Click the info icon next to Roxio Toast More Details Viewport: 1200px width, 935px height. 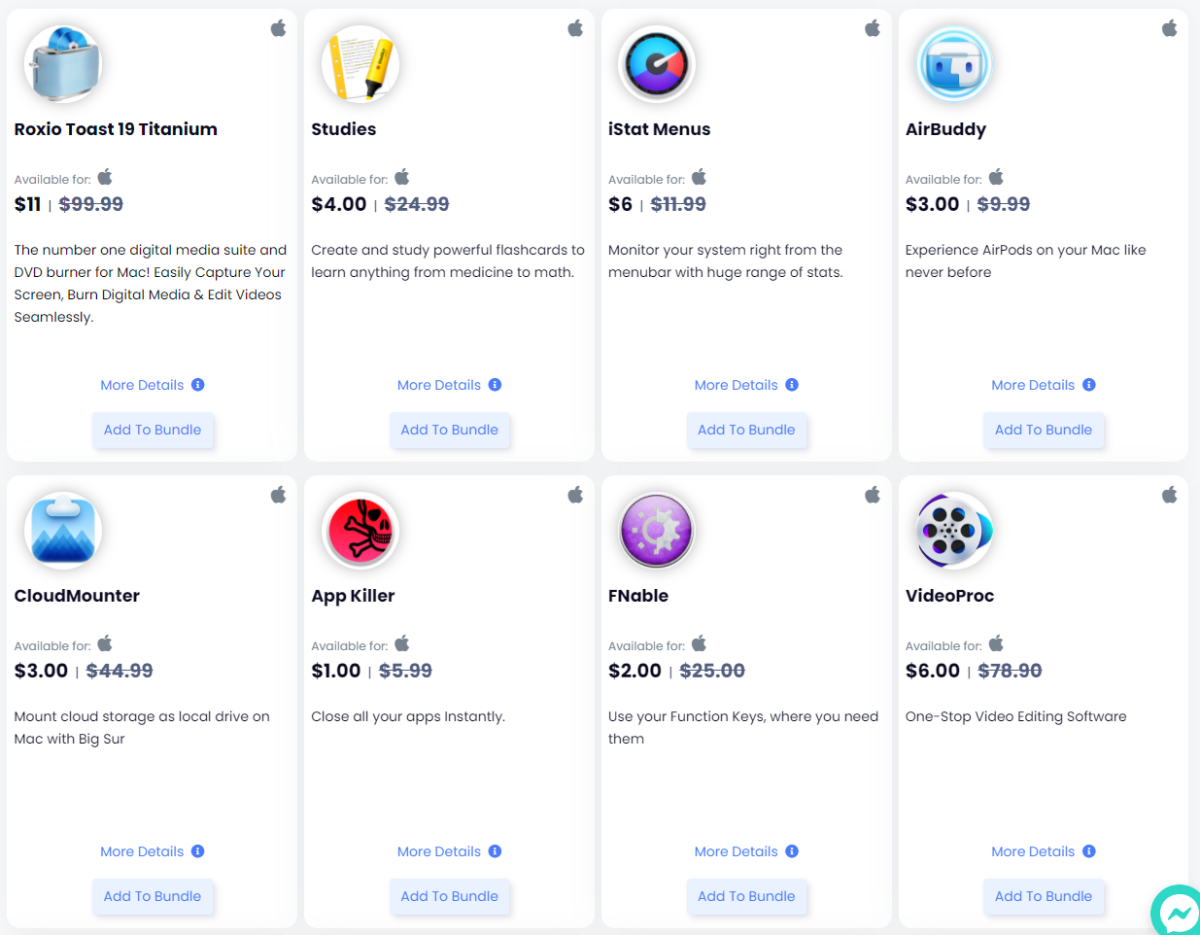(198, 385)
